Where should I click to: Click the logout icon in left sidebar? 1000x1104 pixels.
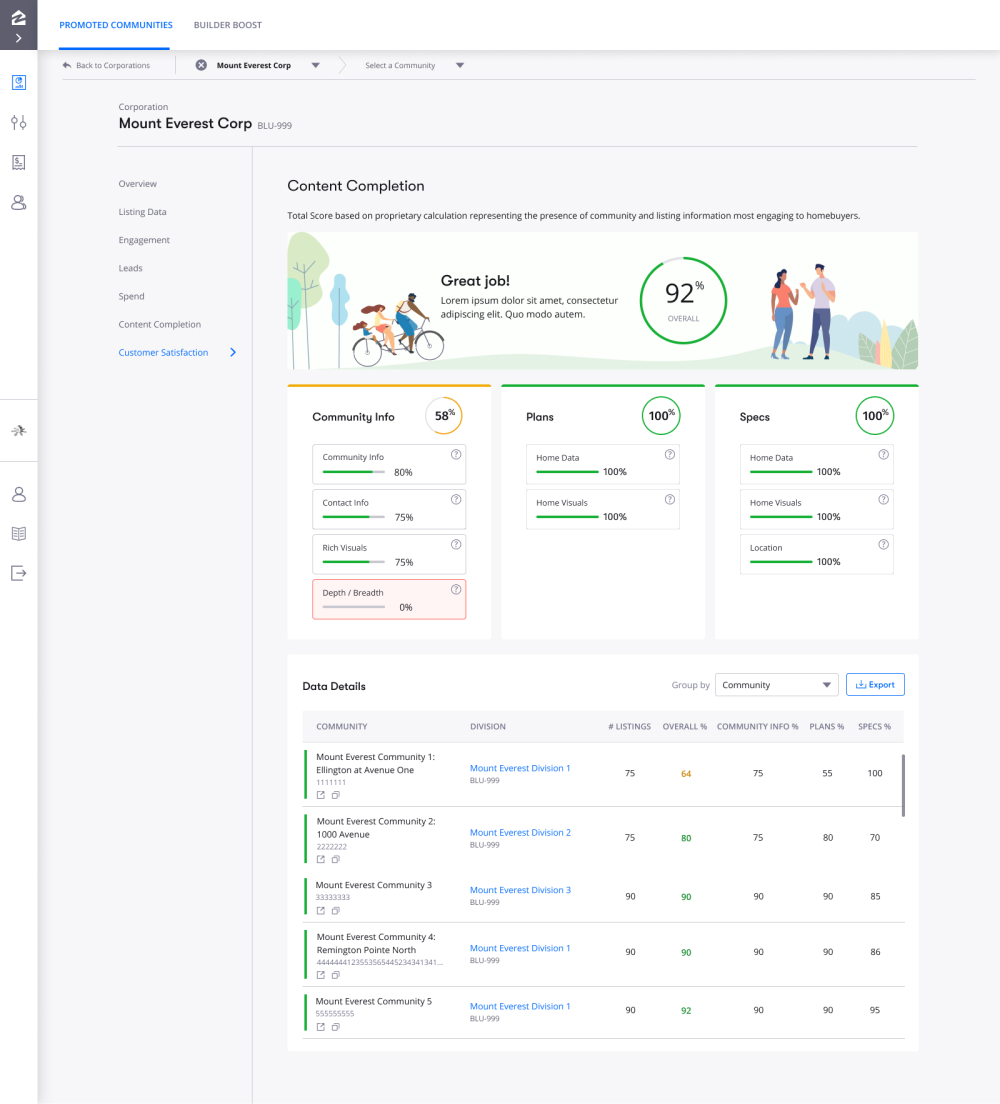[18, 573]
